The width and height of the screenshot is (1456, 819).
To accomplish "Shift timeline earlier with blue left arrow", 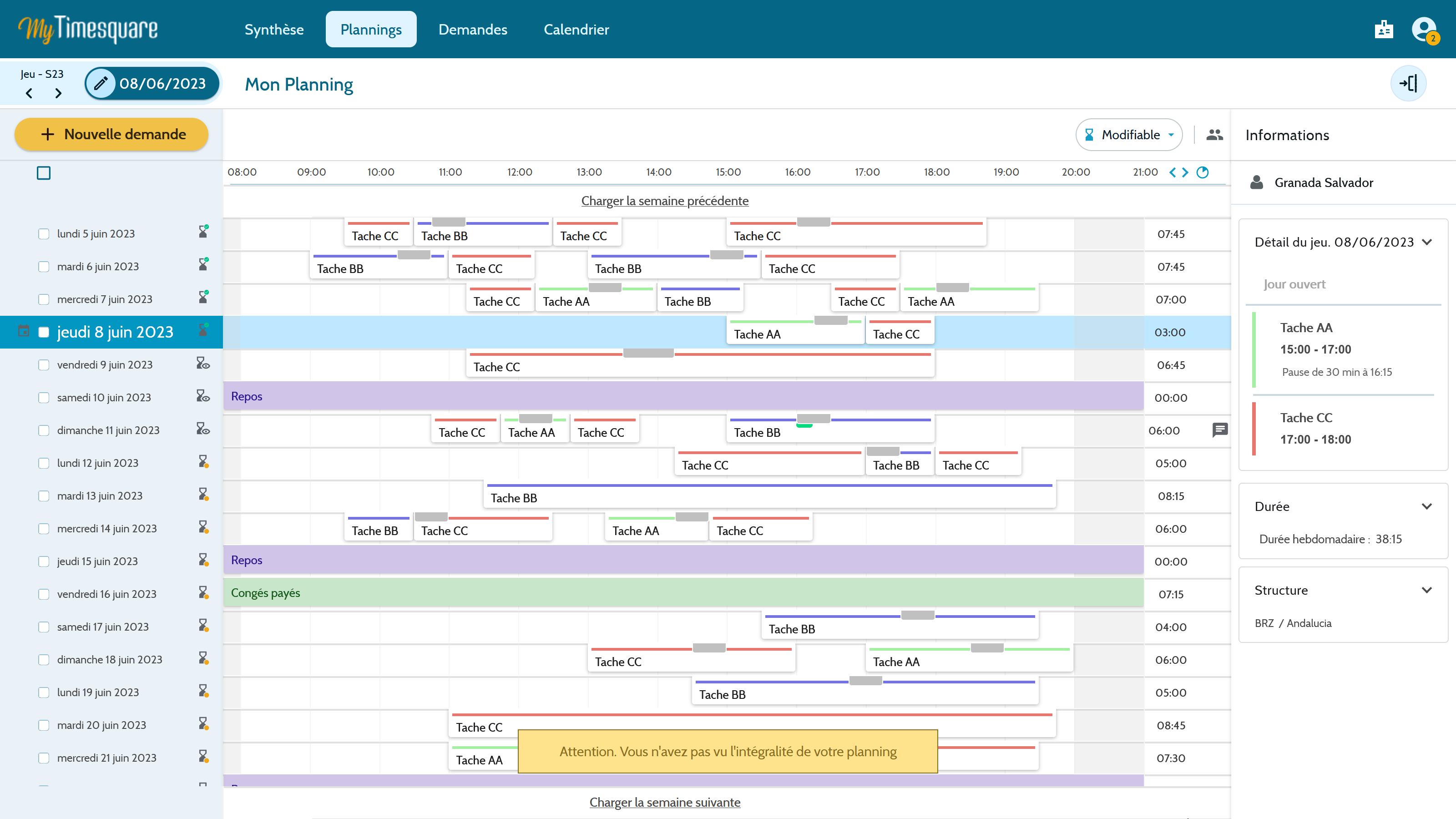I will [1172, 172].
